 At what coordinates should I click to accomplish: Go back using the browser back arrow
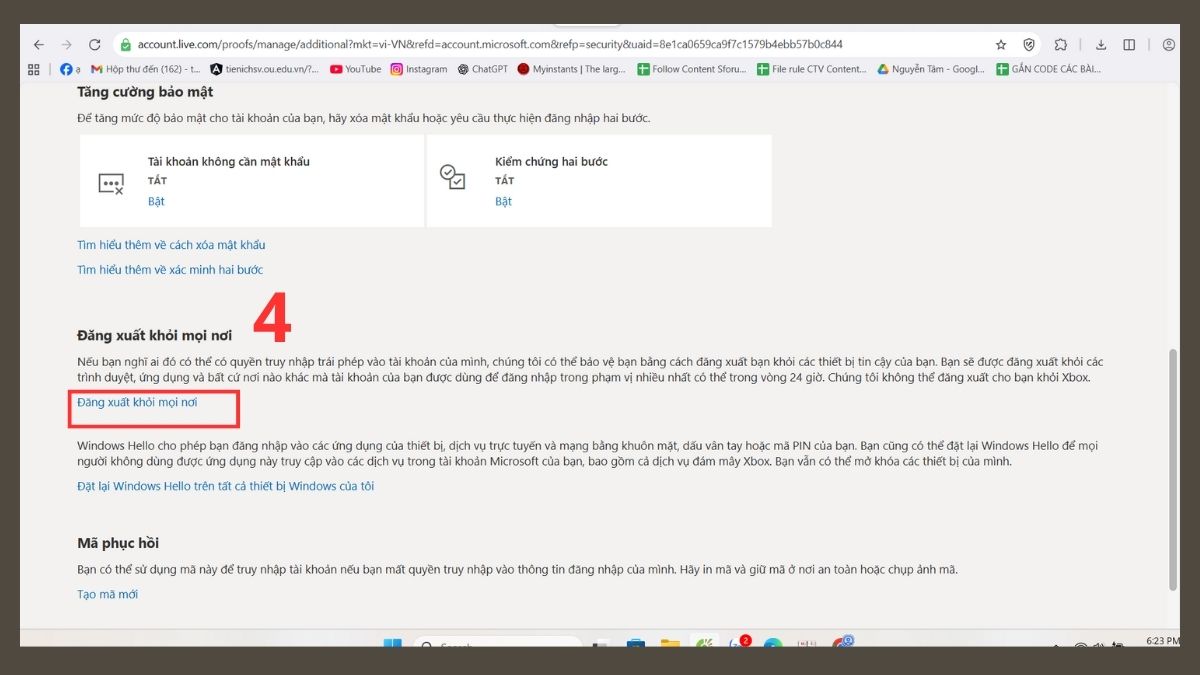tap(39, 45)
